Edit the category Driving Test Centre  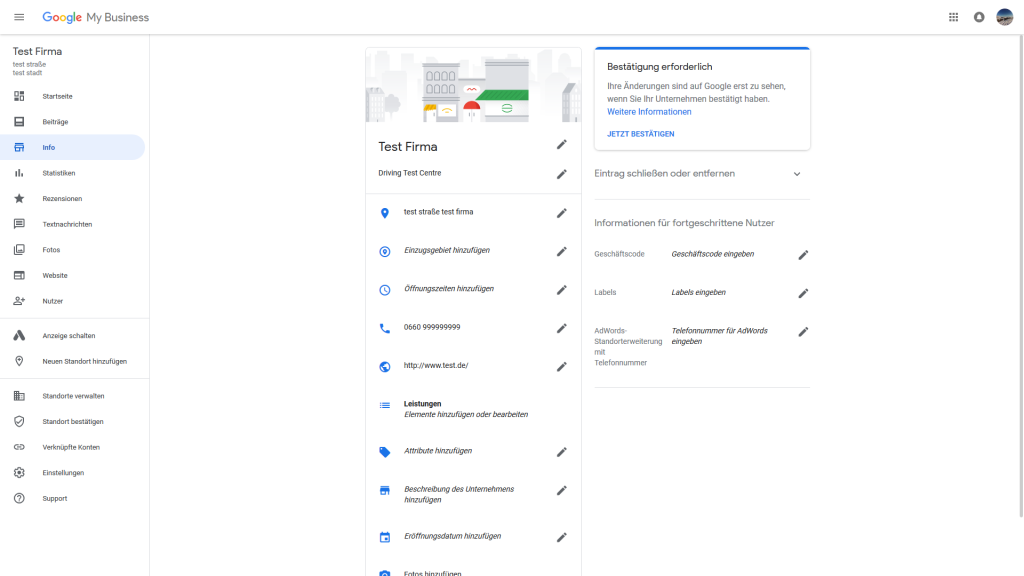(562, 174)
